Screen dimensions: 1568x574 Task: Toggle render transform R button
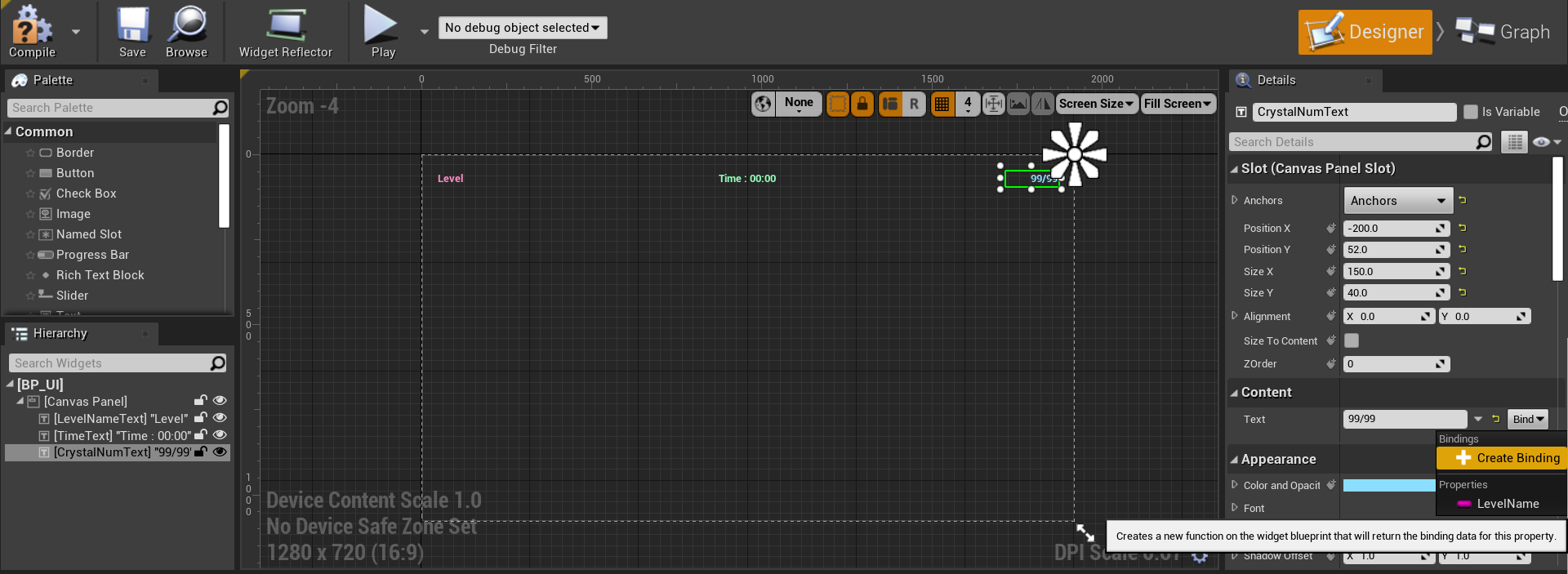pos(914,104)
